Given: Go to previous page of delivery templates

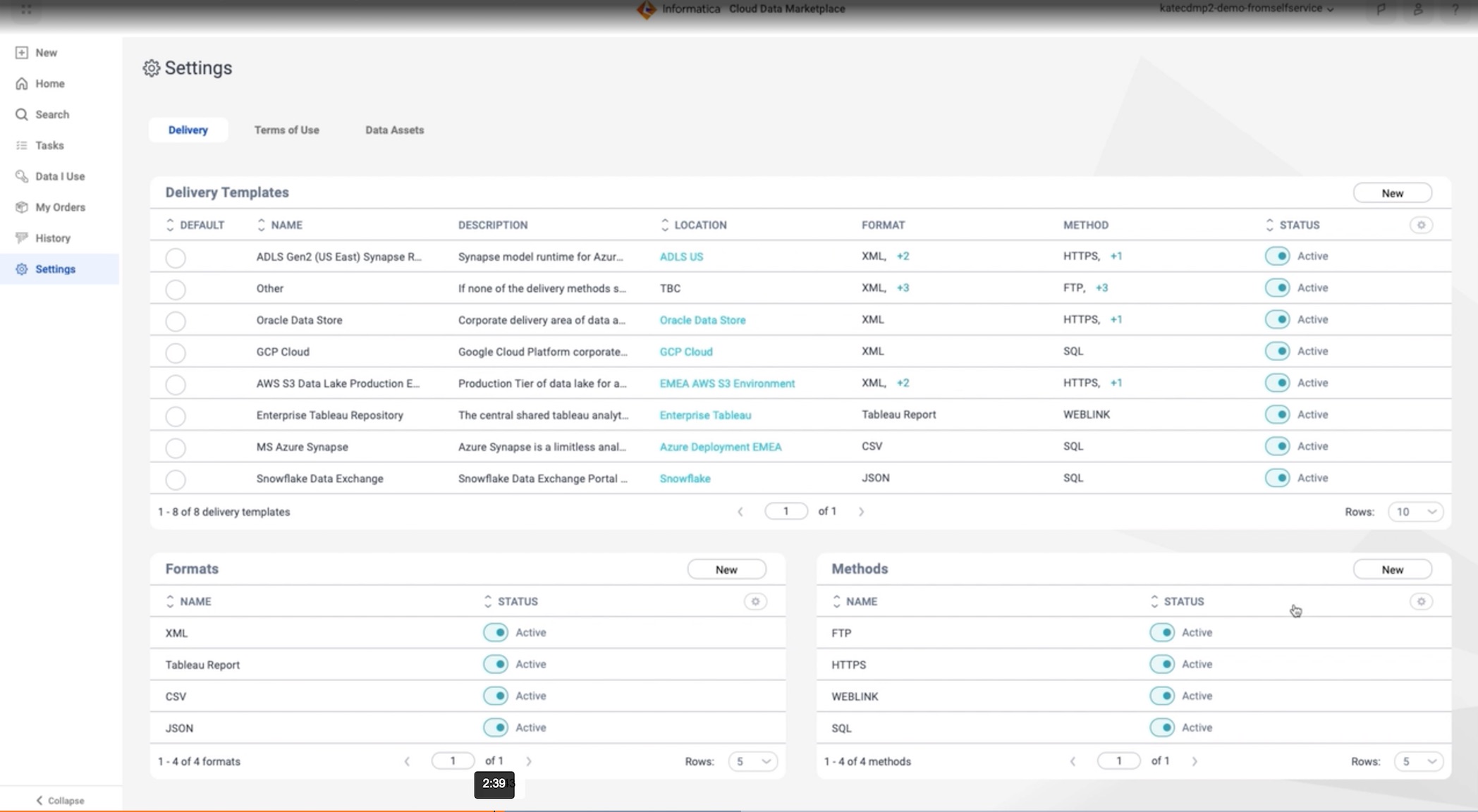Looking at the screenshot, I should 740,512.
